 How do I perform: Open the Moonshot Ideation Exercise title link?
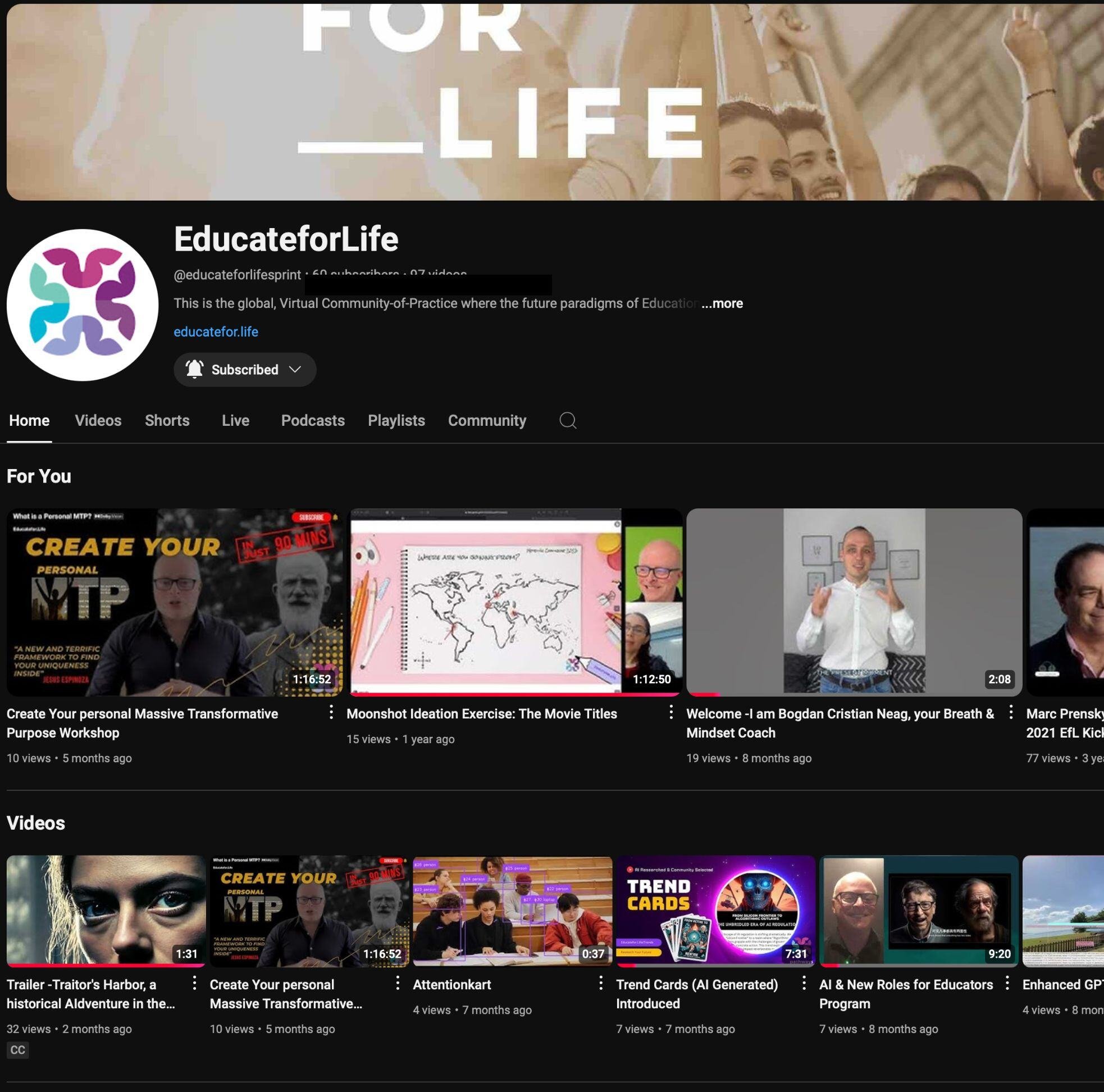482,713
